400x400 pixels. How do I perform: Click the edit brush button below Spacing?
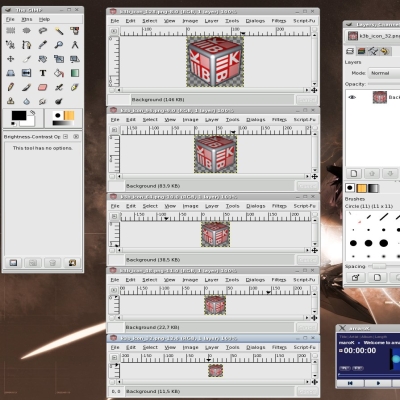point(355,277)
